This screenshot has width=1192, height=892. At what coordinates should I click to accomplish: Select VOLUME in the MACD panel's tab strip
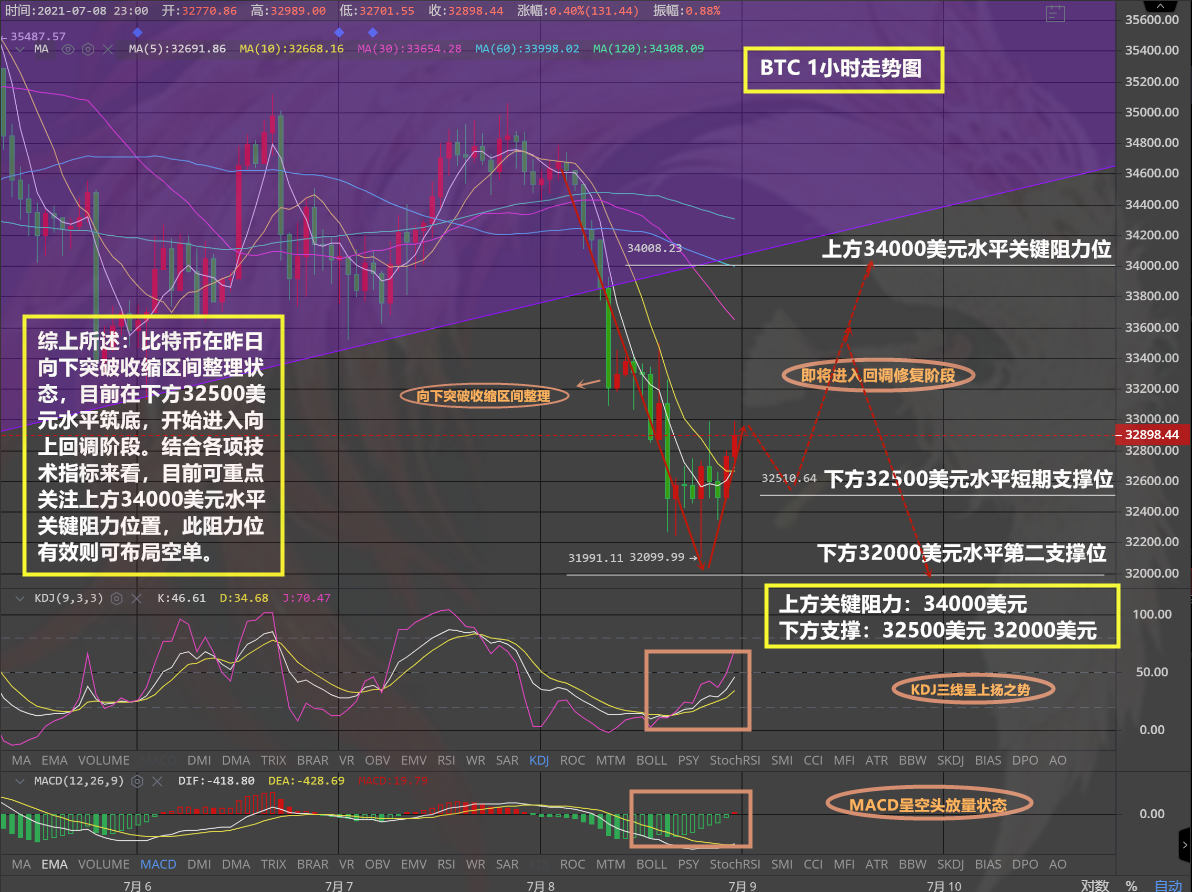tap(103, 865)
